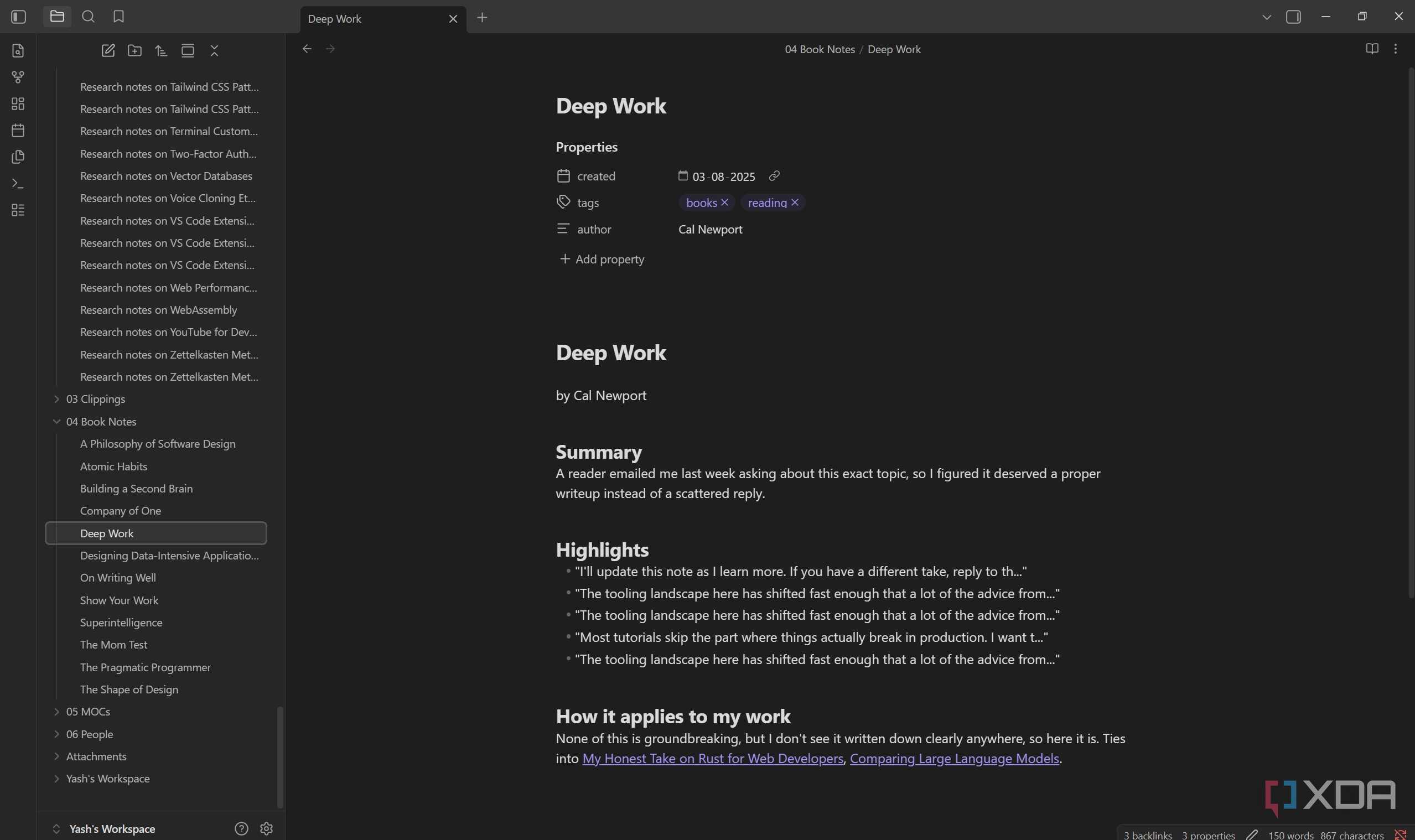This screenshot has width=1415, height=840.
Task: Auto-reveal current file icon
Action: 188,50
